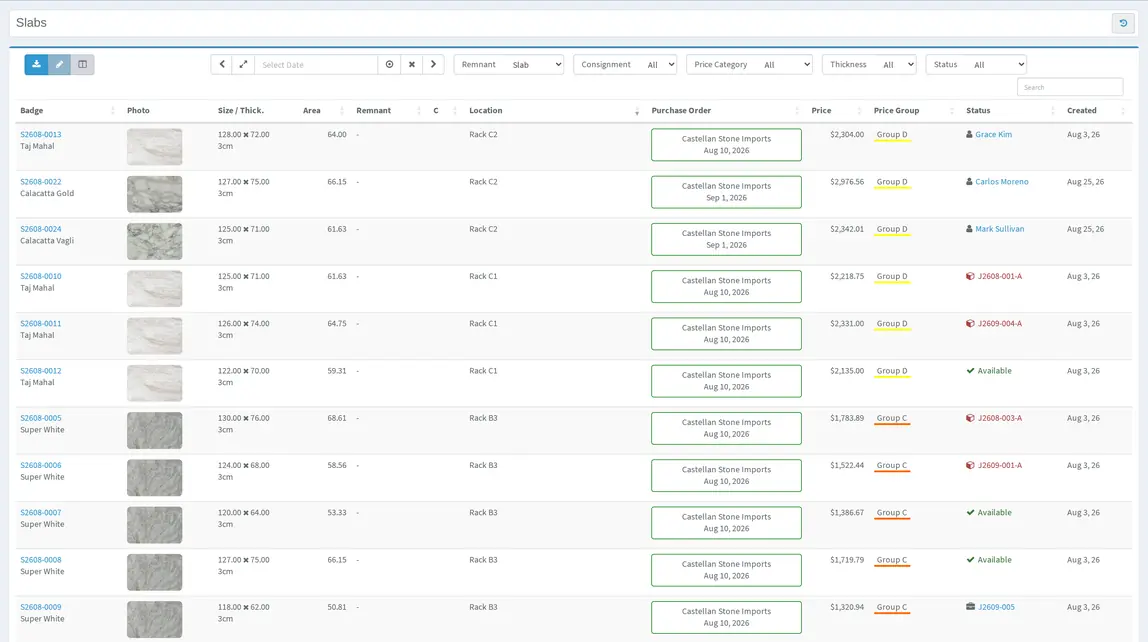Viewport: 1148px width, 642px height.
Task: Clear the date with the X icon
Action: point(411,64)
